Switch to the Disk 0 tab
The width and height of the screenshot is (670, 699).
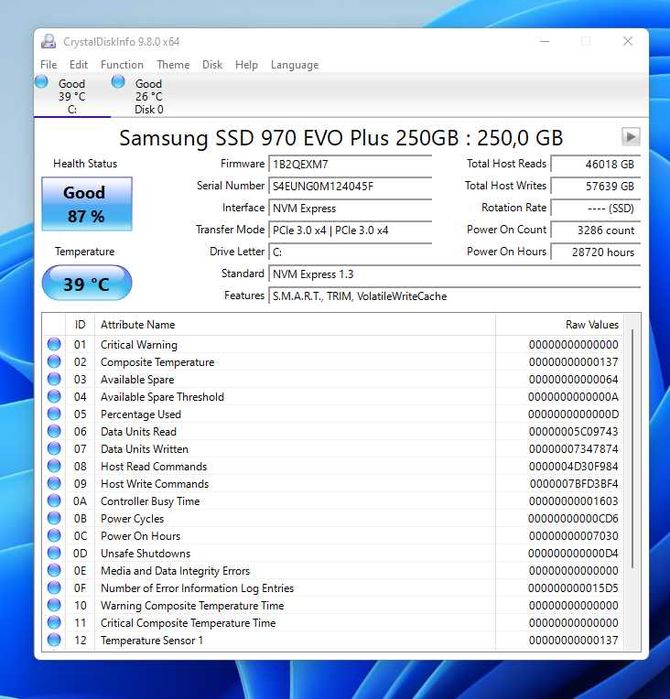[x=148, y=96]
